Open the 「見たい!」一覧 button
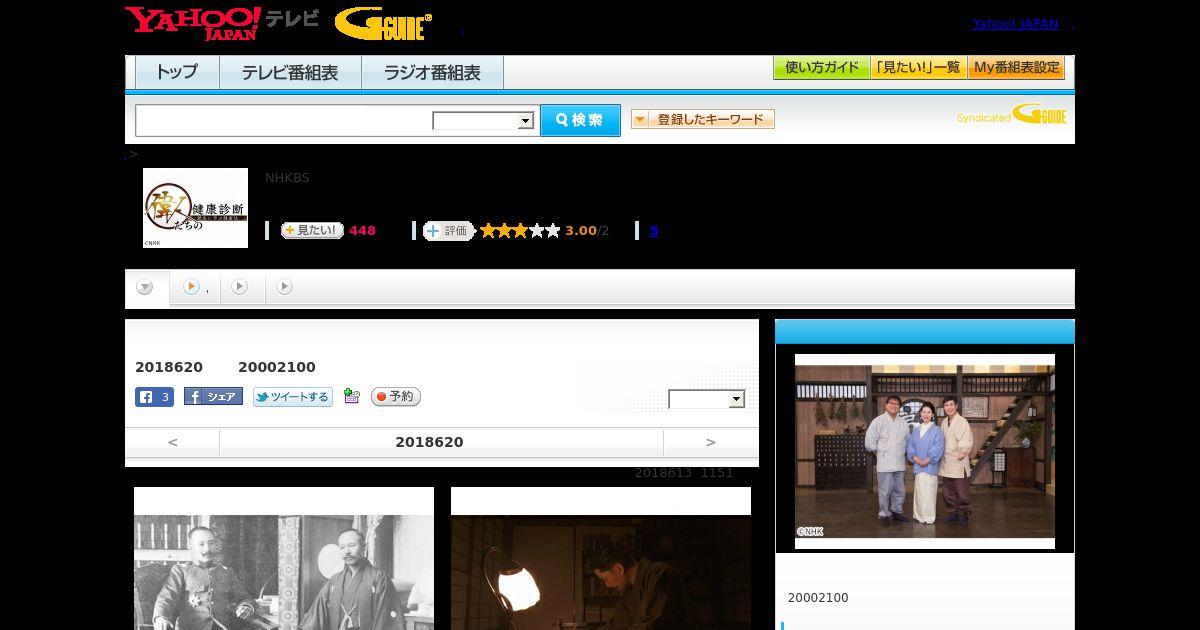 click(918, 68)
